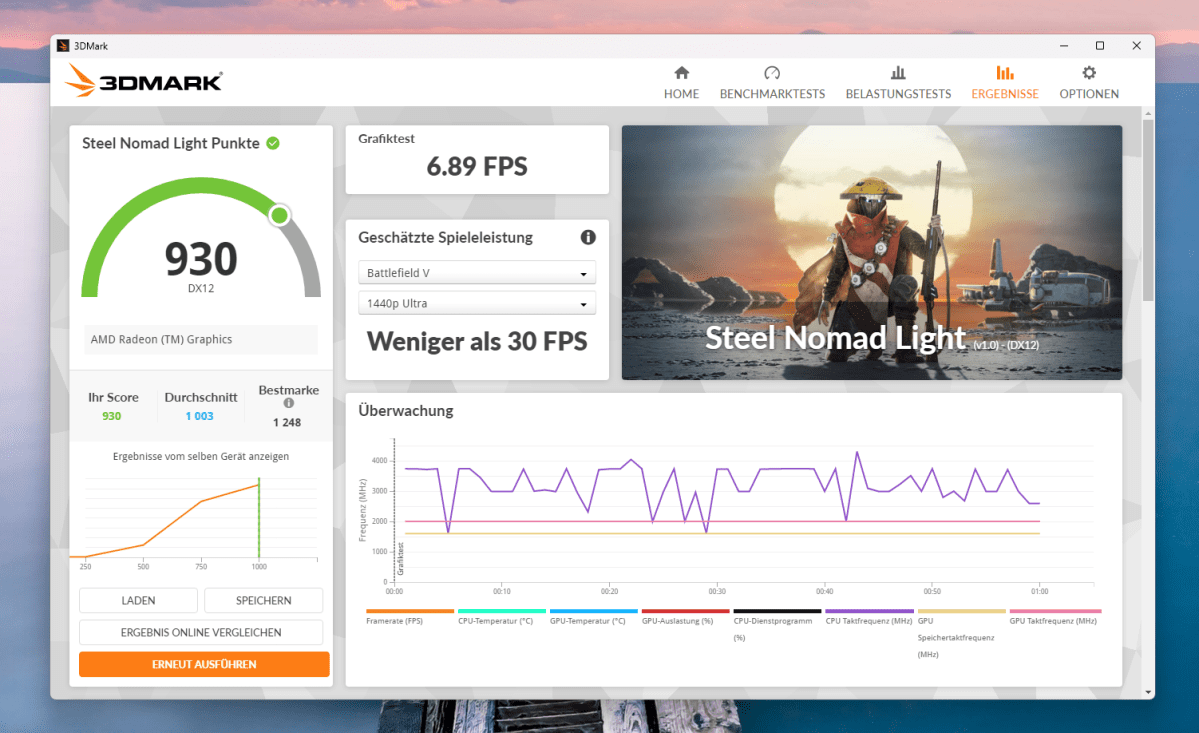Screen dimensions: 1199x733
Task: Minimize the 3DMark window
Action: click(1064, 46)
